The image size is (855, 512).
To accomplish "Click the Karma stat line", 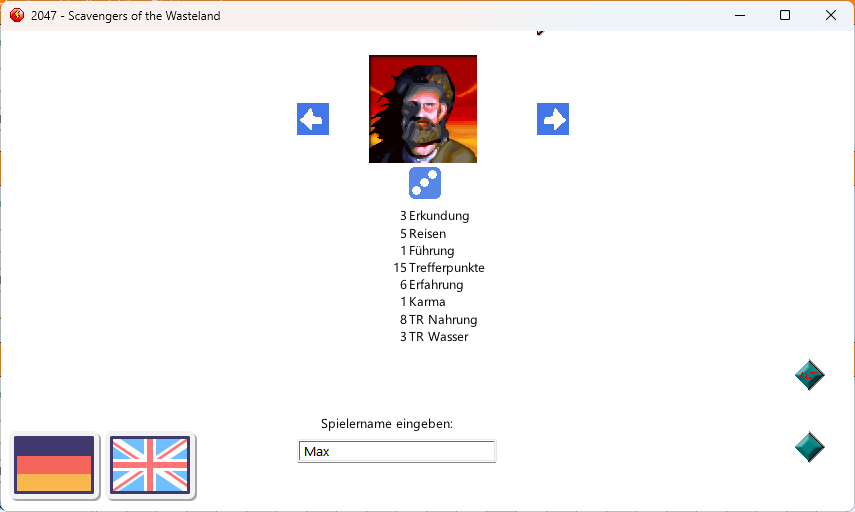I will [x=423, y=302].
